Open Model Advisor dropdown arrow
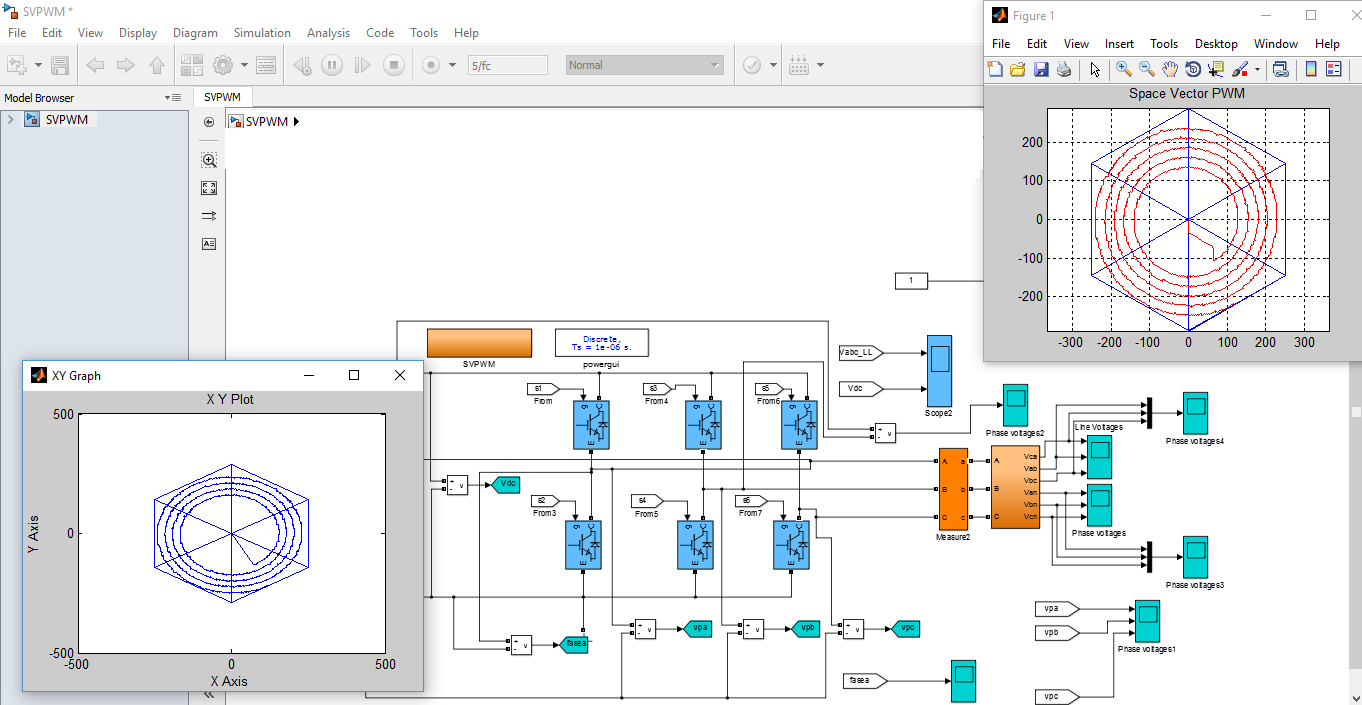Screen dimensions: 1362x705 click(773, 65)
